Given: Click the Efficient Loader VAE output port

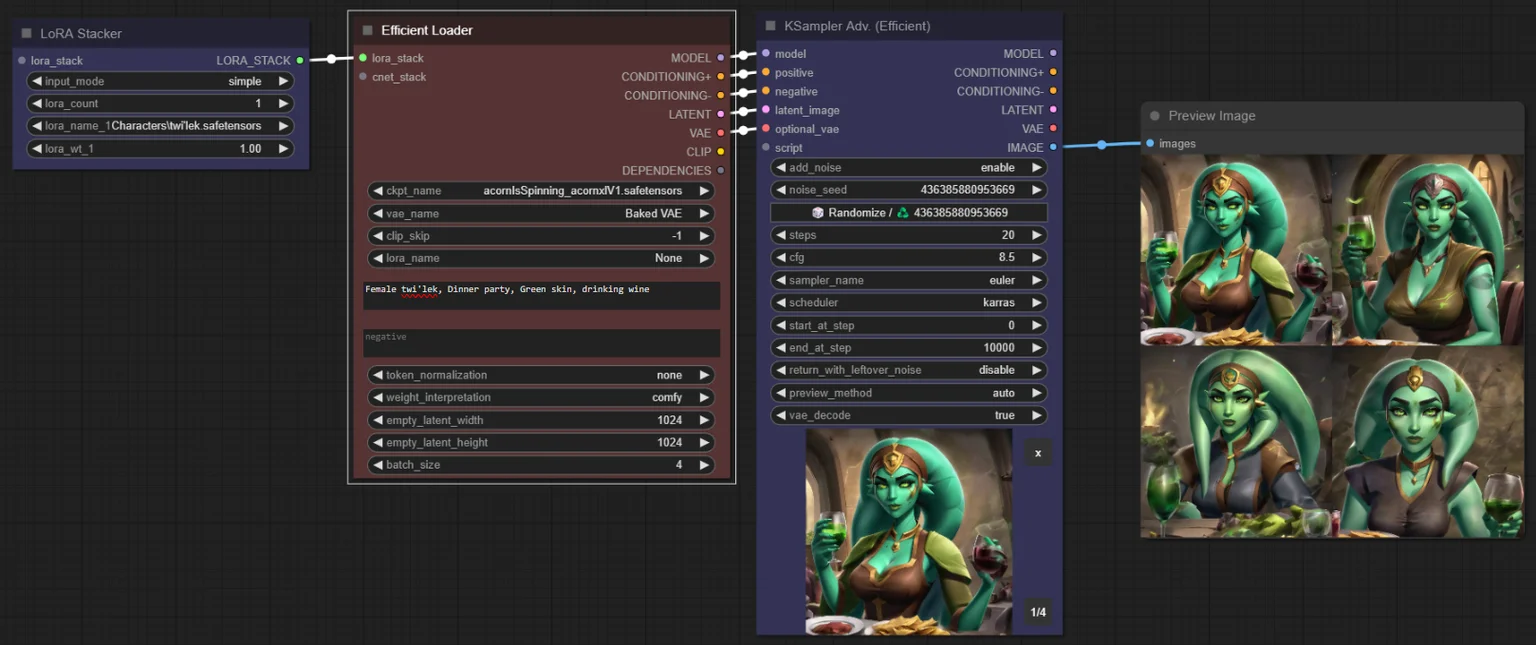Looking at the screenshot, I should tap(721, 132).
